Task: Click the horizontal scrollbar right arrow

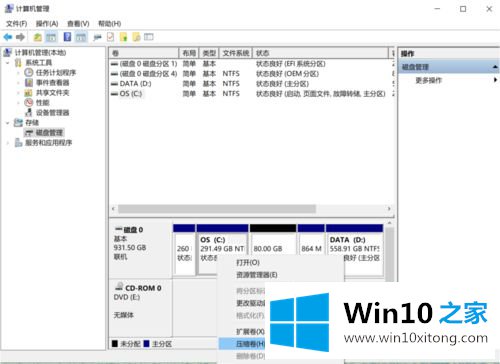Action: [389, 209]
